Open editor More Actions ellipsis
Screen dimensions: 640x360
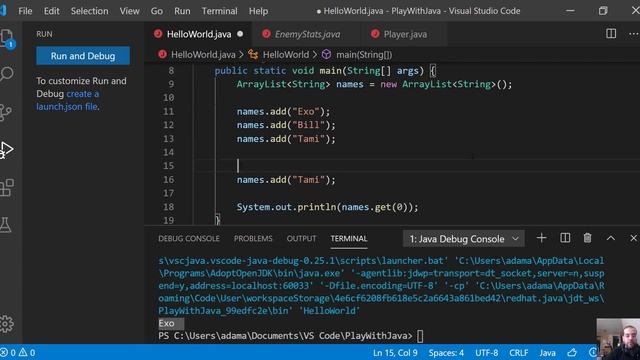coord(633,34)
